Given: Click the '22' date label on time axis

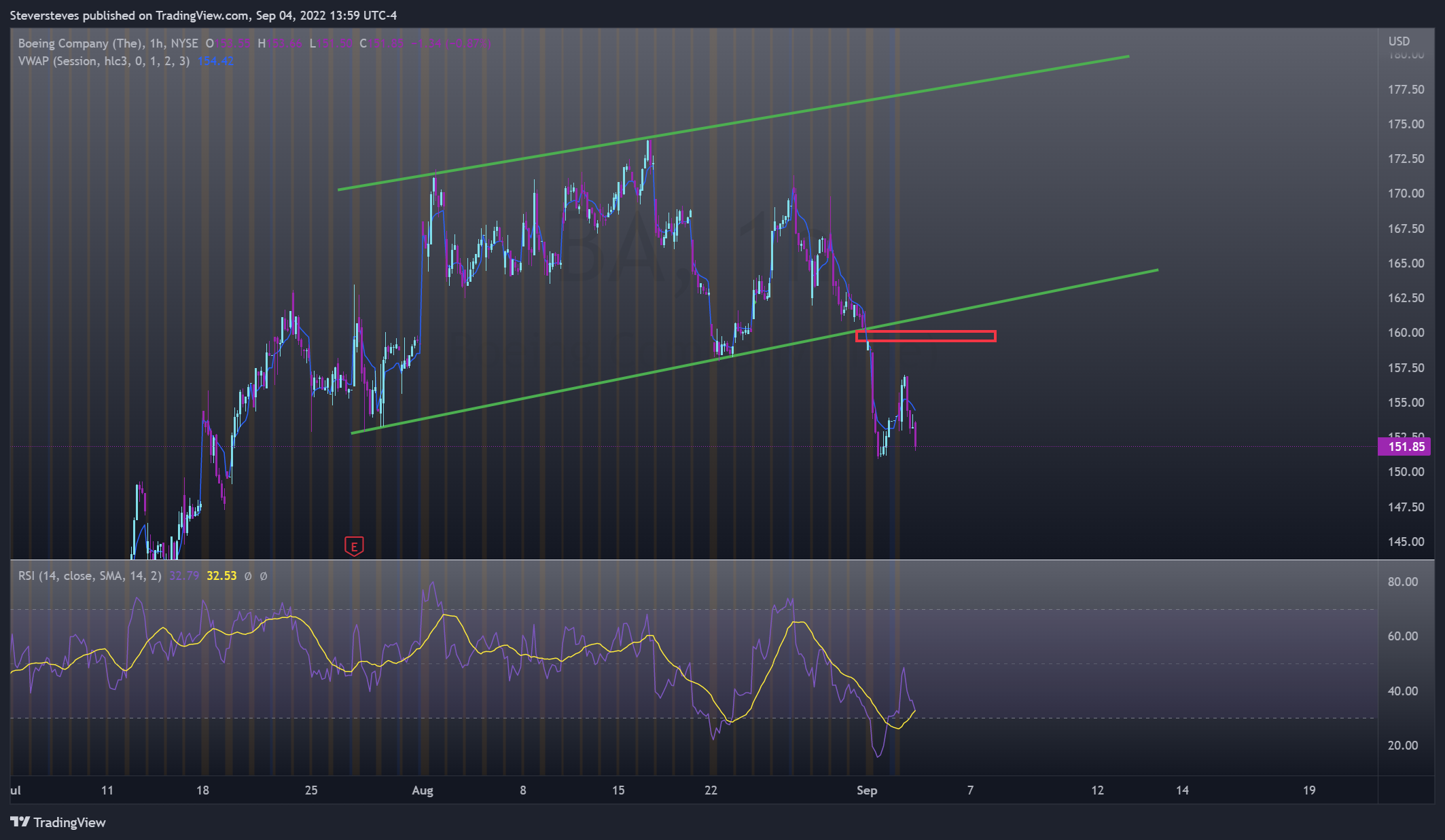Looking at the screenshot, I should tap(711, 790).
